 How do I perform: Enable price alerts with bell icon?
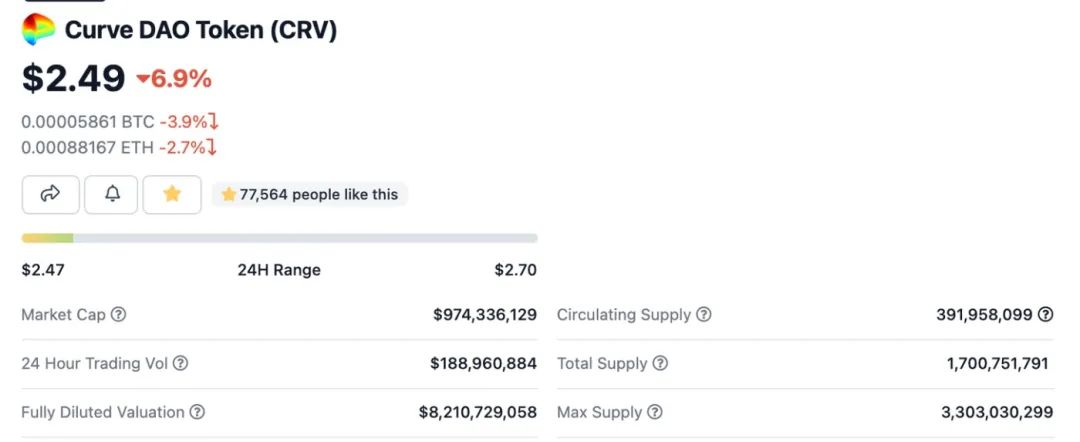112,195
